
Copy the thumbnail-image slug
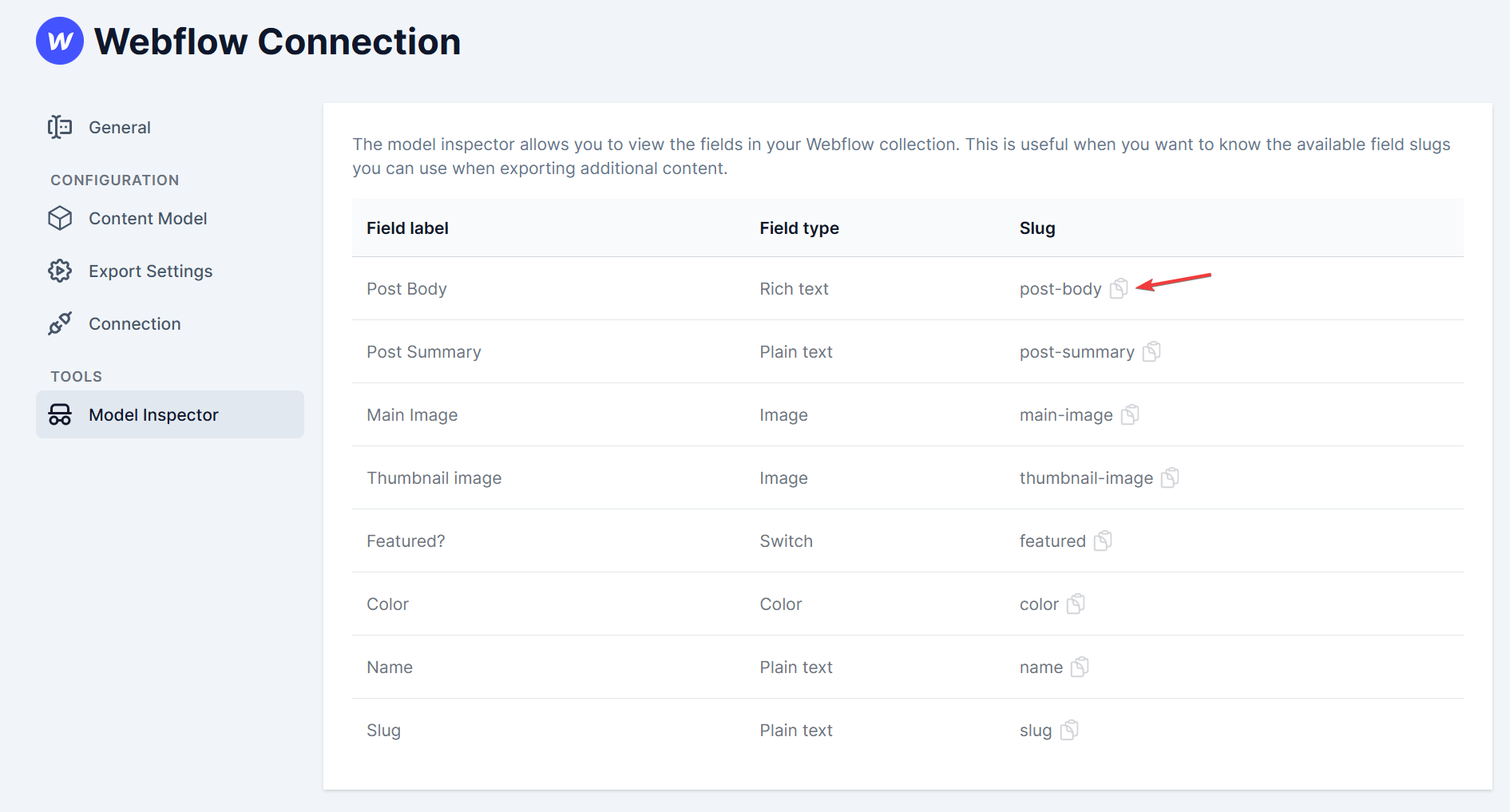(x=1170, y=477)
